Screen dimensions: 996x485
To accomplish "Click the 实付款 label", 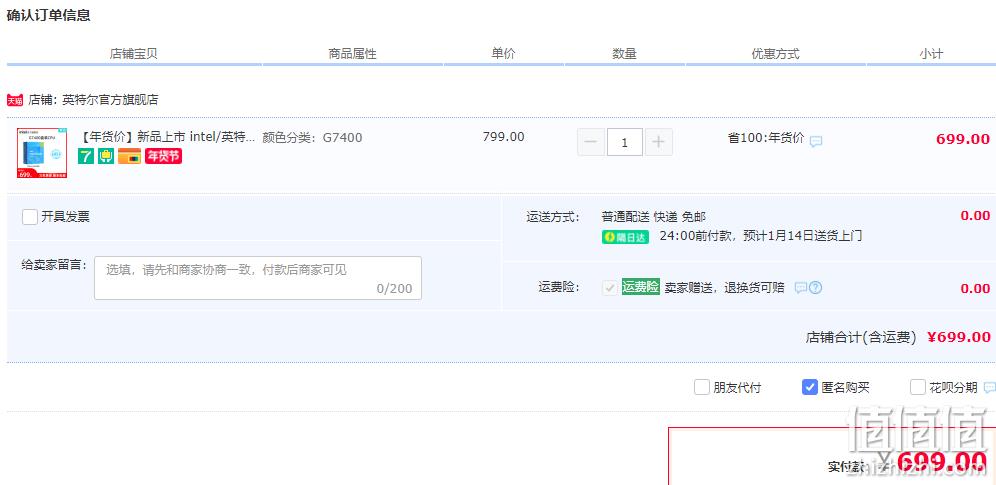I will (847, 467).
